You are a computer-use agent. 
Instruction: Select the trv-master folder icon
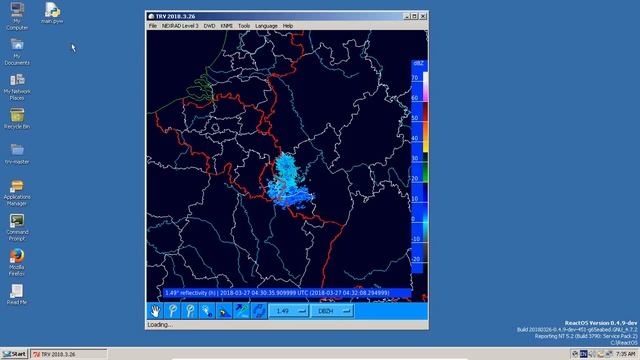tap(17, 154)
